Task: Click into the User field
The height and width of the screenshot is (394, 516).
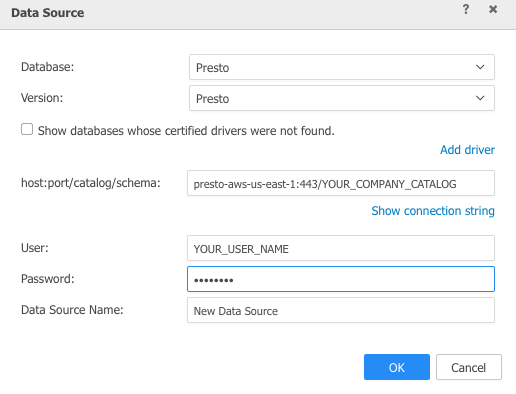Action: [341, 248]
